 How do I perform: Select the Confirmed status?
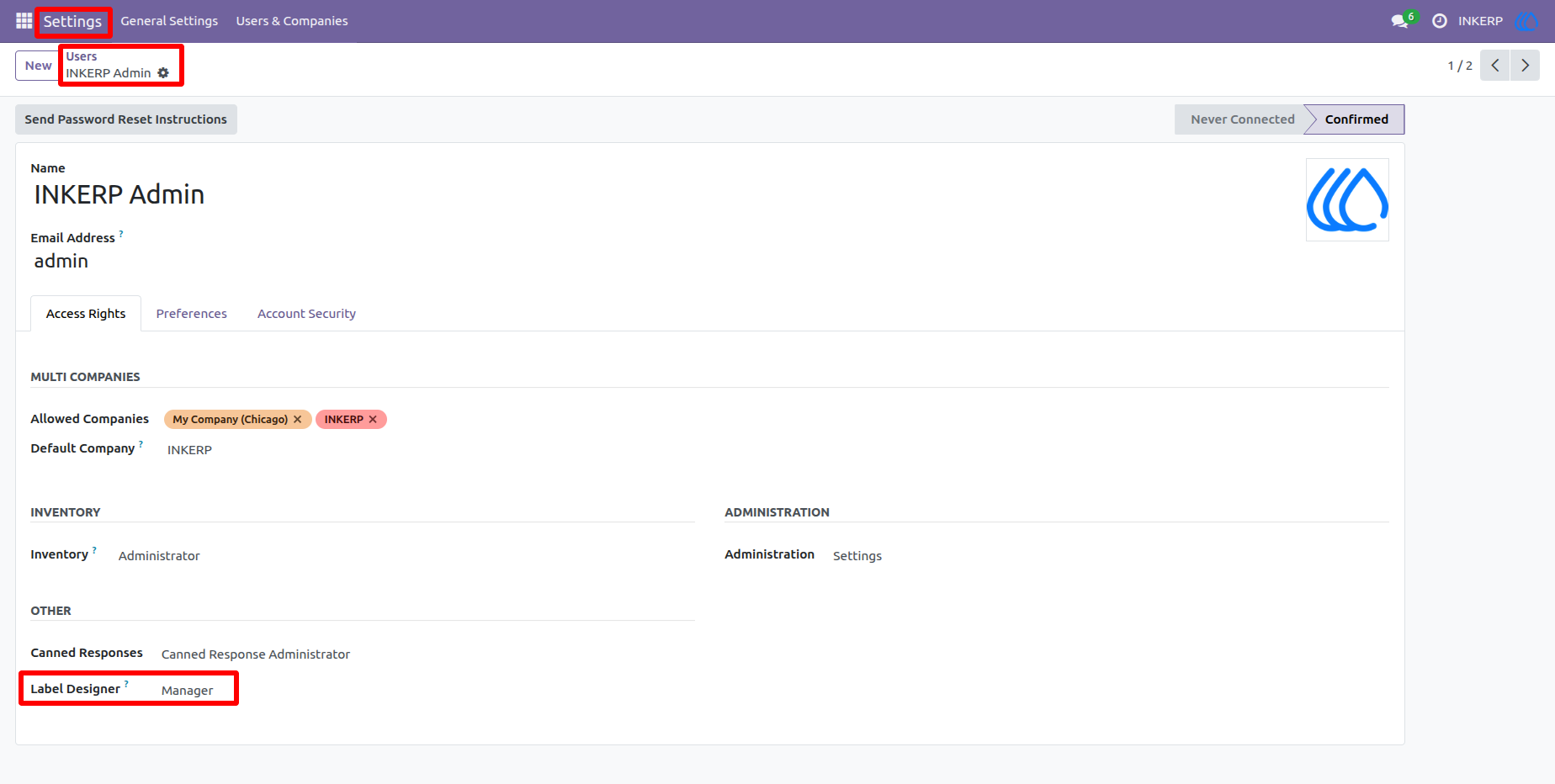1356,119
